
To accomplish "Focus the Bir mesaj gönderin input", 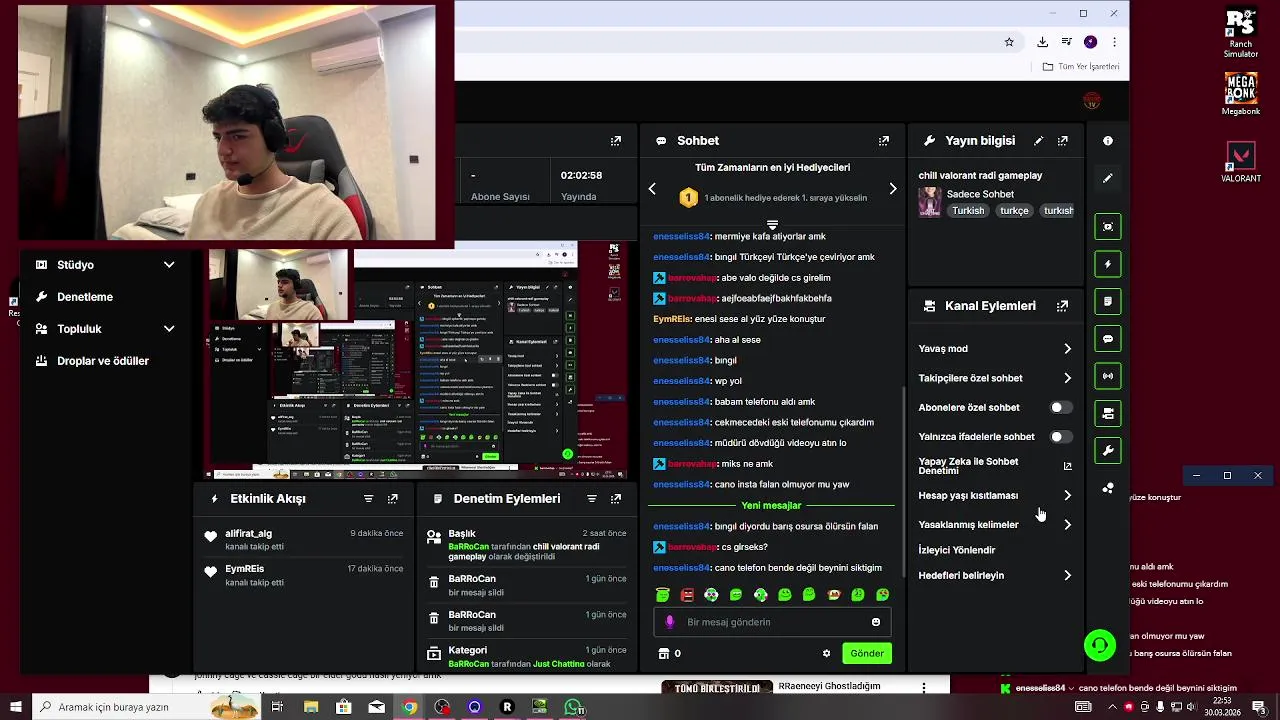I will click(770, 622).
